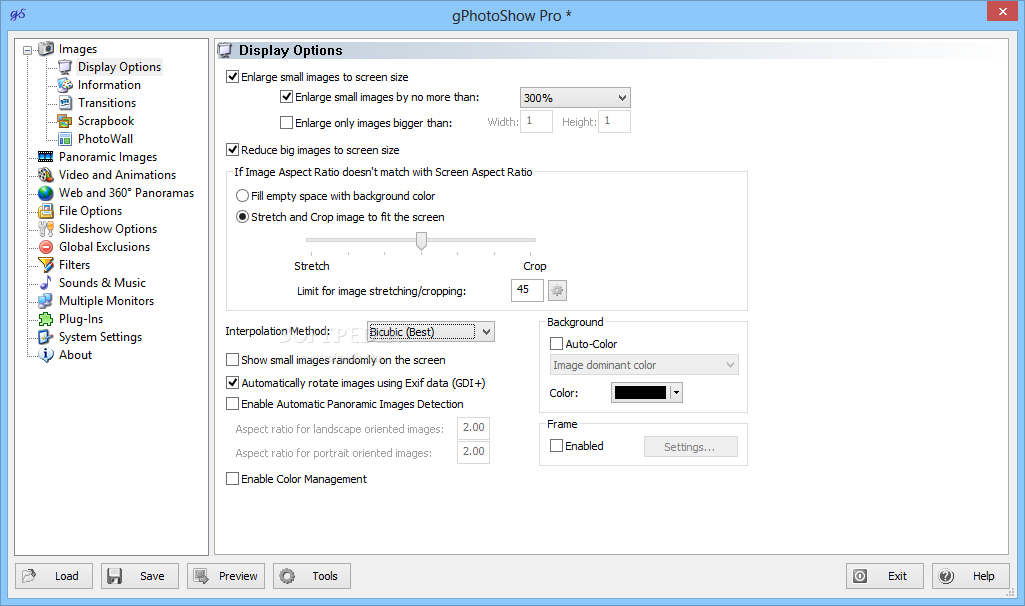1025x606 pixels.
Task: Go to Slideshow Options page
Action: tap(108, 229)
